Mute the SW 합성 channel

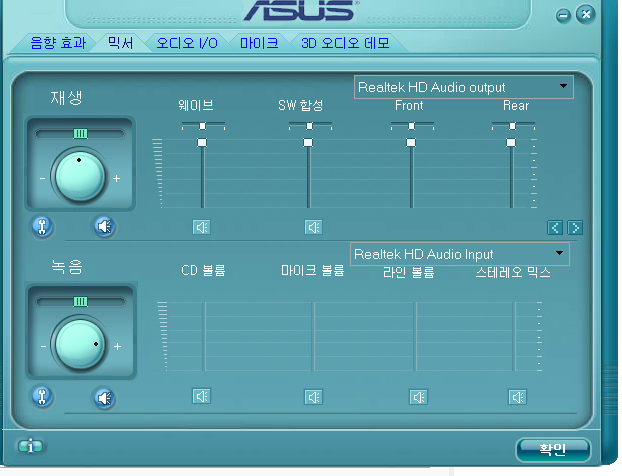(x=313, y=227)
